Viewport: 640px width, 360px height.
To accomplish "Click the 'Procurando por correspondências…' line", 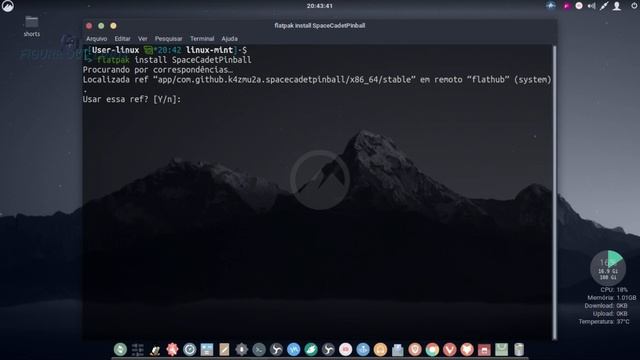I will coord(158,70).
